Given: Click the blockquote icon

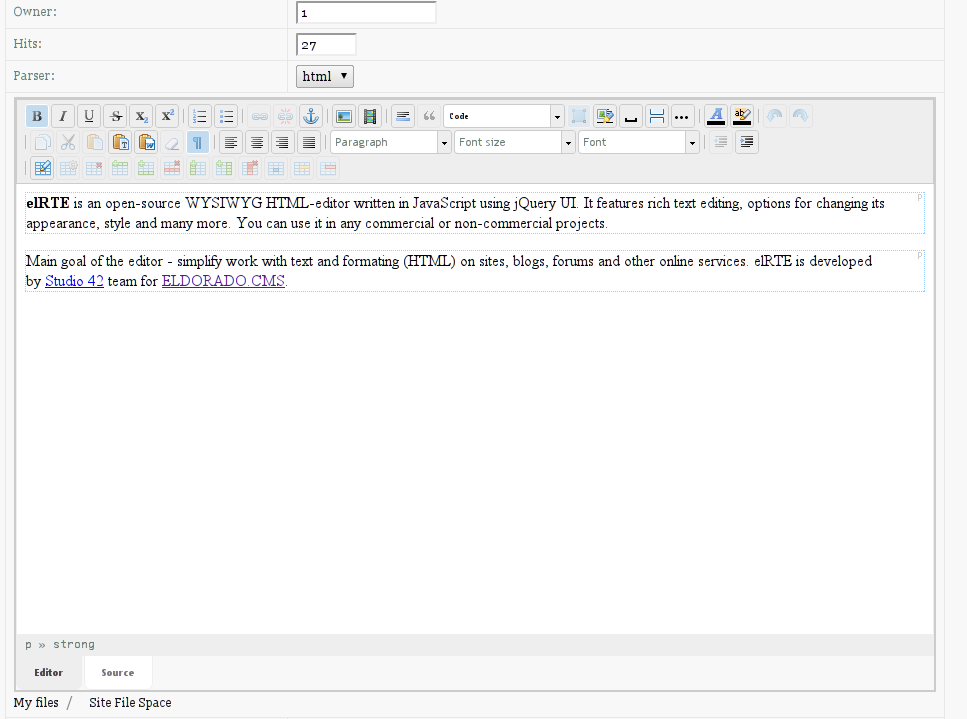Looking at the screenshot, I should point(429,116).
